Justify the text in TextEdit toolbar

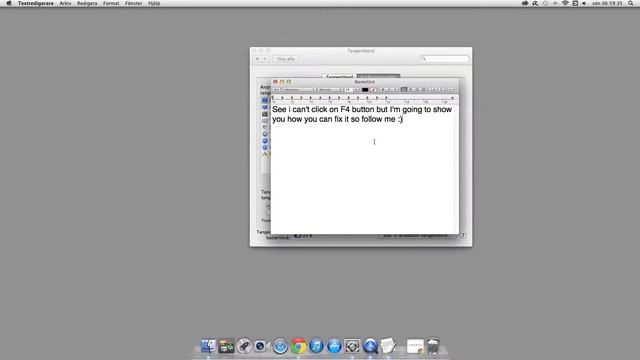tap(424, 89)
